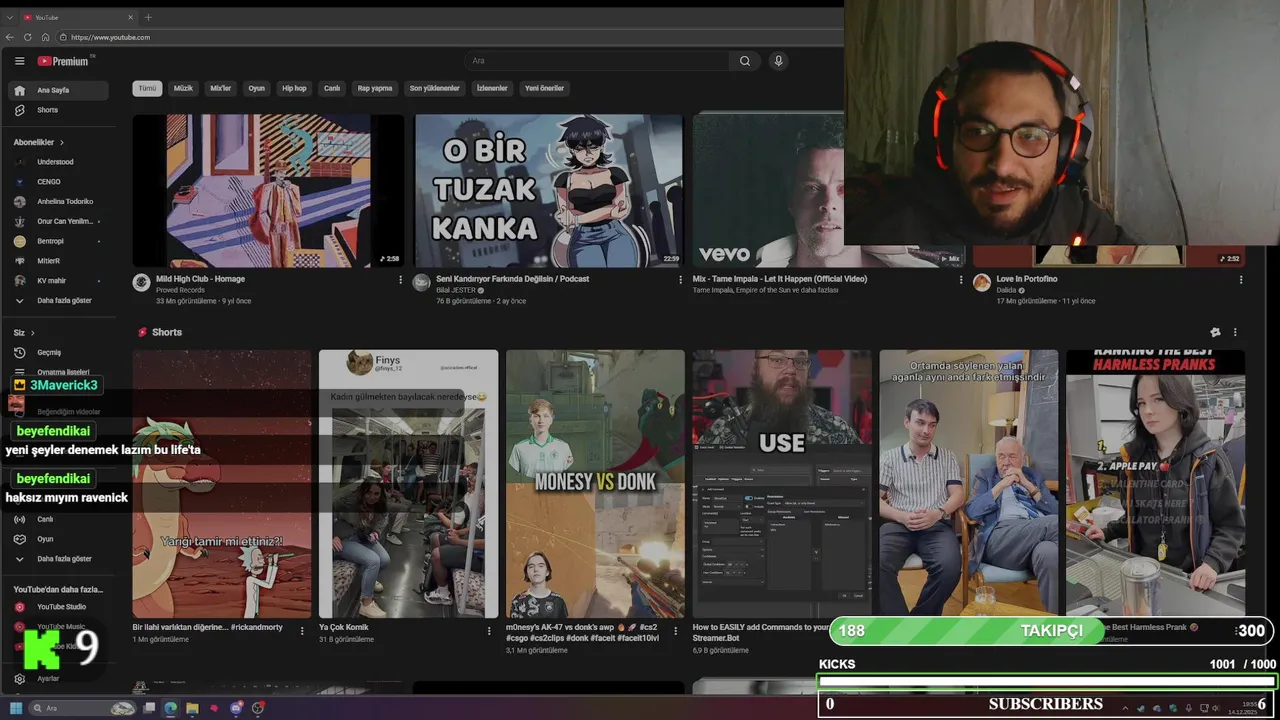This screenshot has width=1280, height=720.
Task: Open the Siz section chevron
Action: click(x=32, y=332)
